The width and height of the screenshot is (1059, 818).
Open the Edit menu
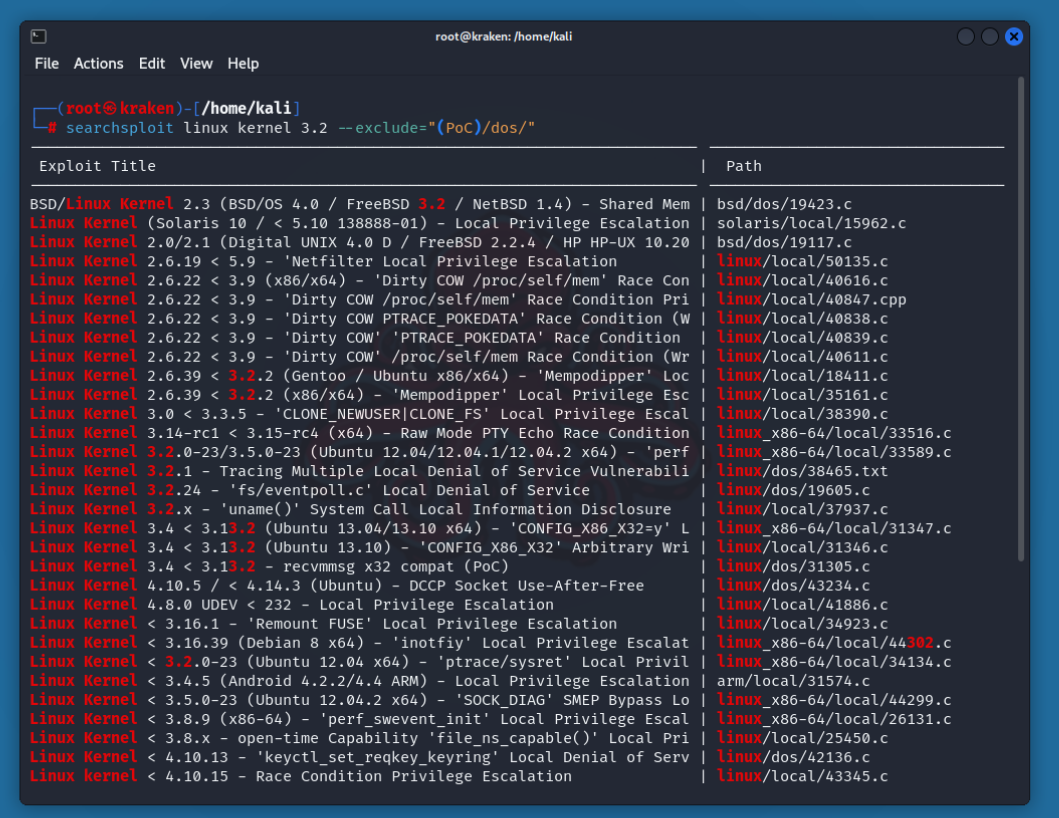click(x=152, y=63)
